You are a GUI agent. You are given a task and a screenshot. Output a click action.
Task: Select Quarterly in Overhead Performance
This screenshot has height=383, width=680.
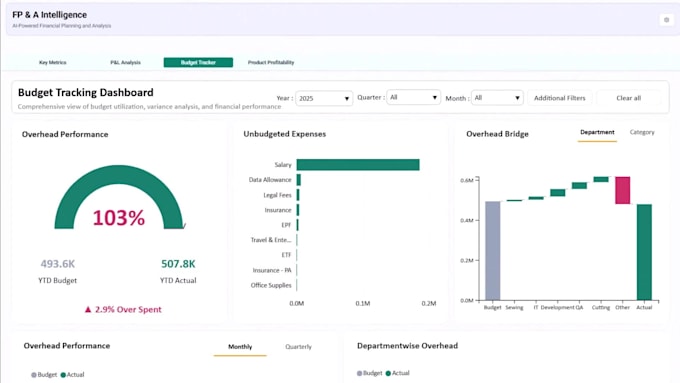[298, 347]
